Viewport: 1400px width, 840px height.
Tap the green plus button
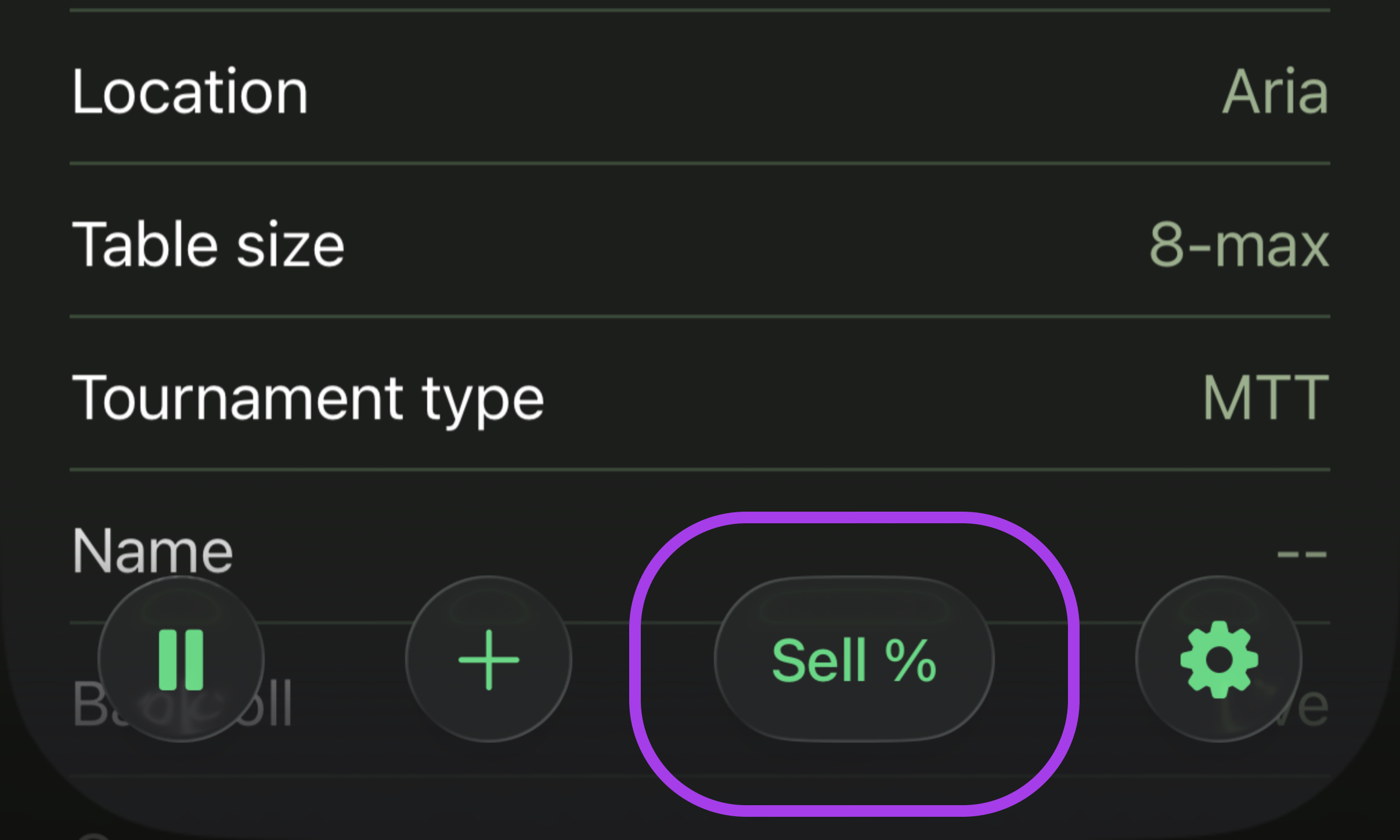point(489,659)
